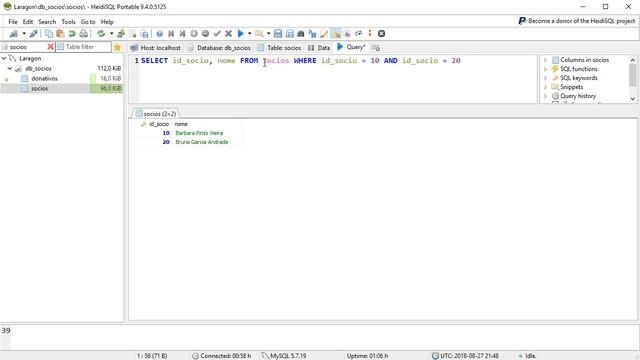Run the query with the blue play icon

pyautogui.click(x=240, y=34)
